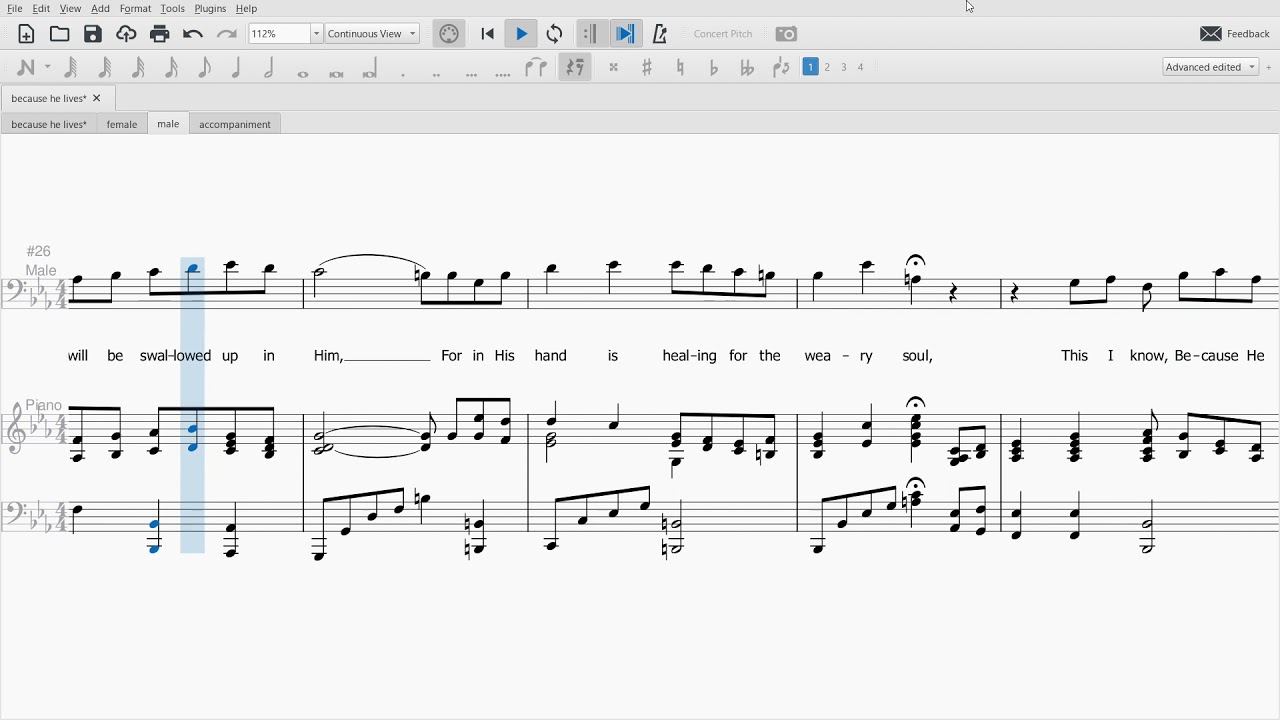Open image capture with the camera icon
Viewport: 1280px width, 720px height.
787,34
